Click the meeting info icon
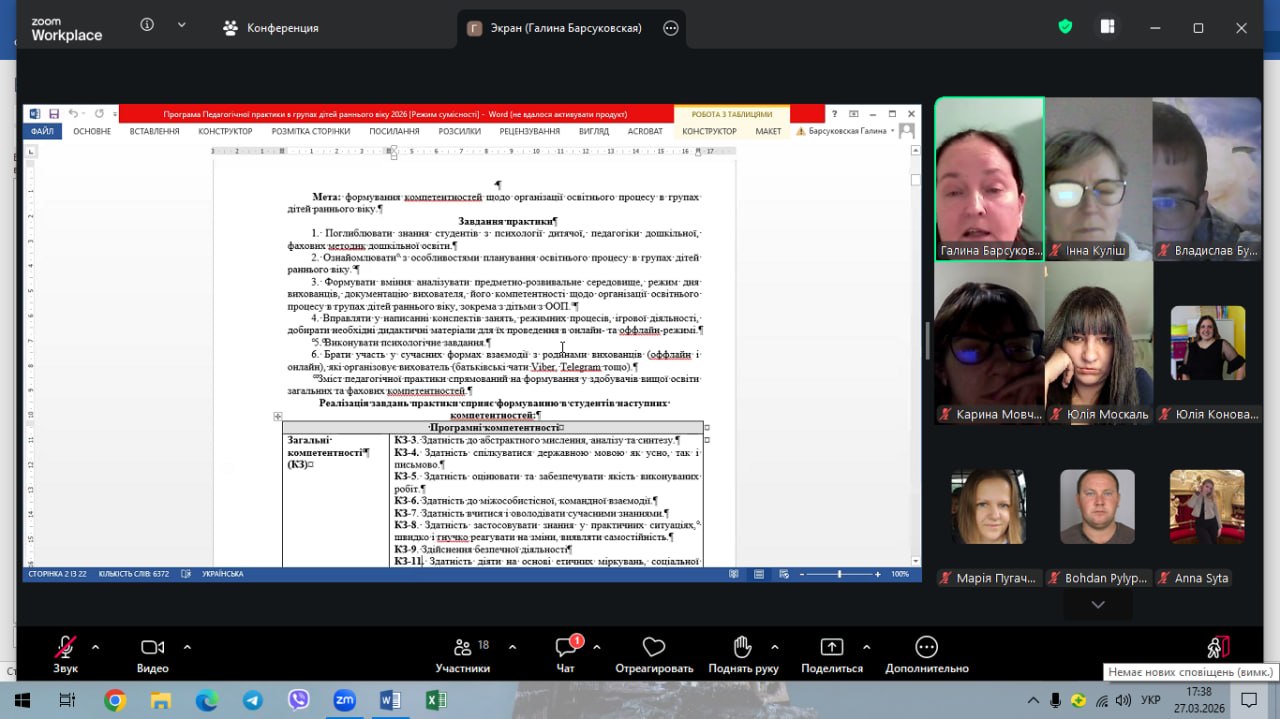Image resolution: width=1280 pixels, height=719 pixels. (x=147, y=26)
